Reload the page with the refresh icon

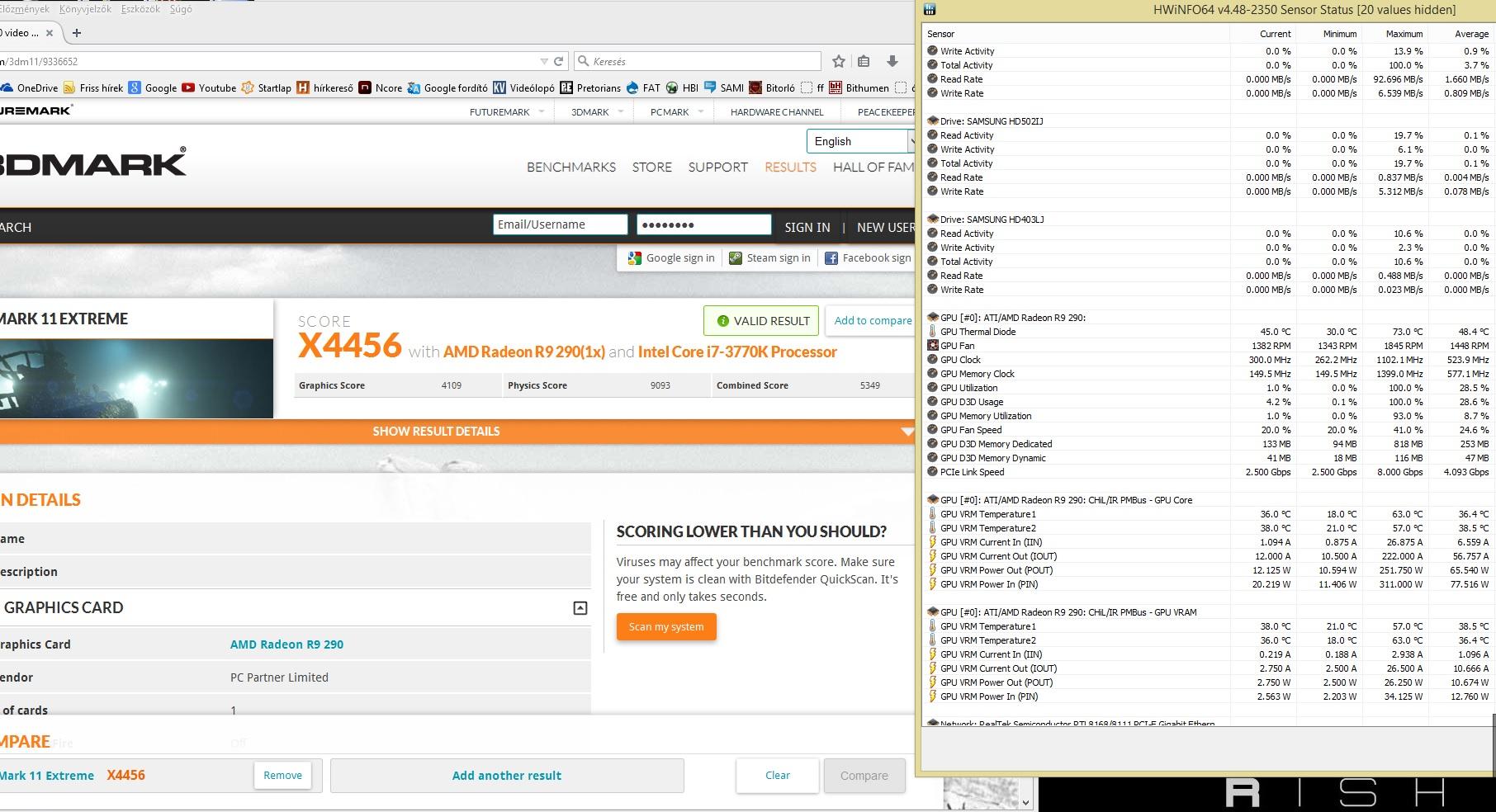(559, 61)
